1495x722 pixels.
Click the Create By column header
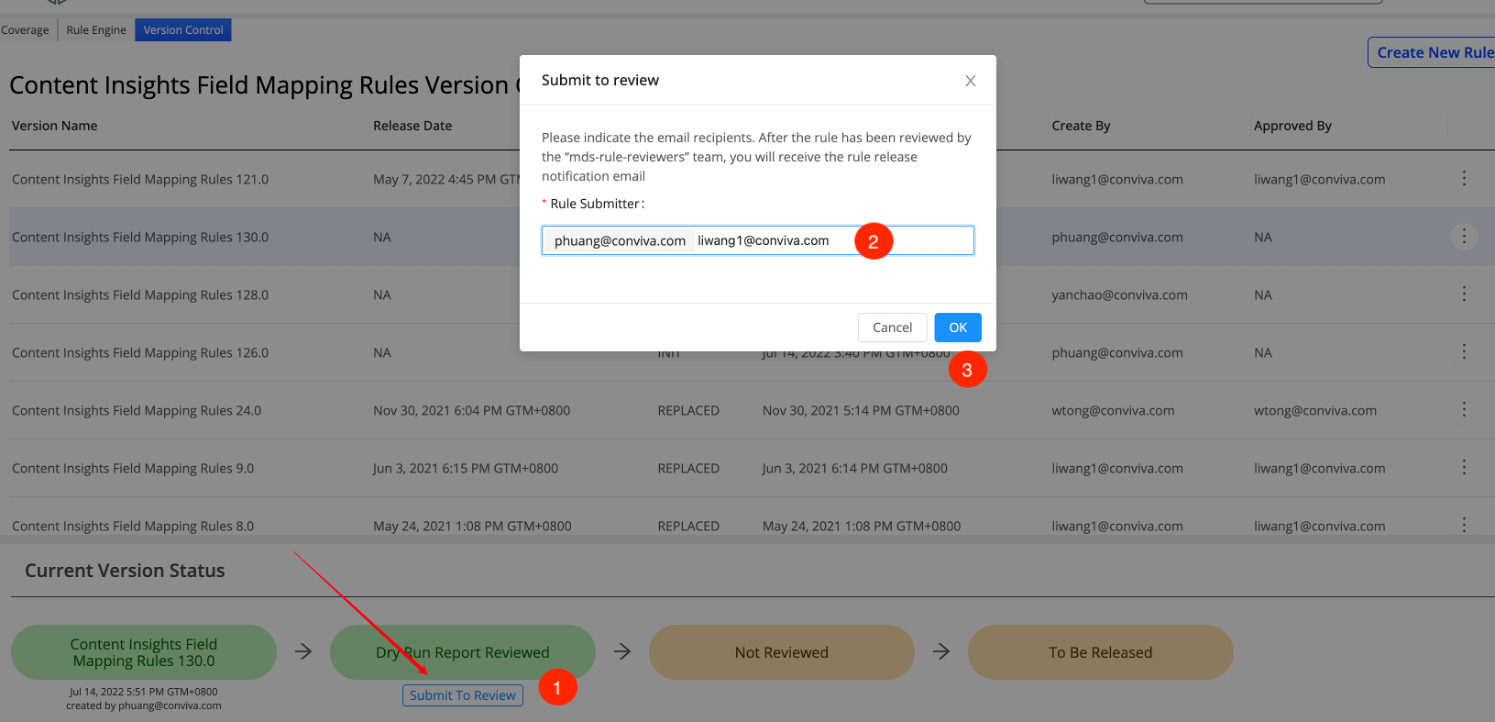(1081, 126)
